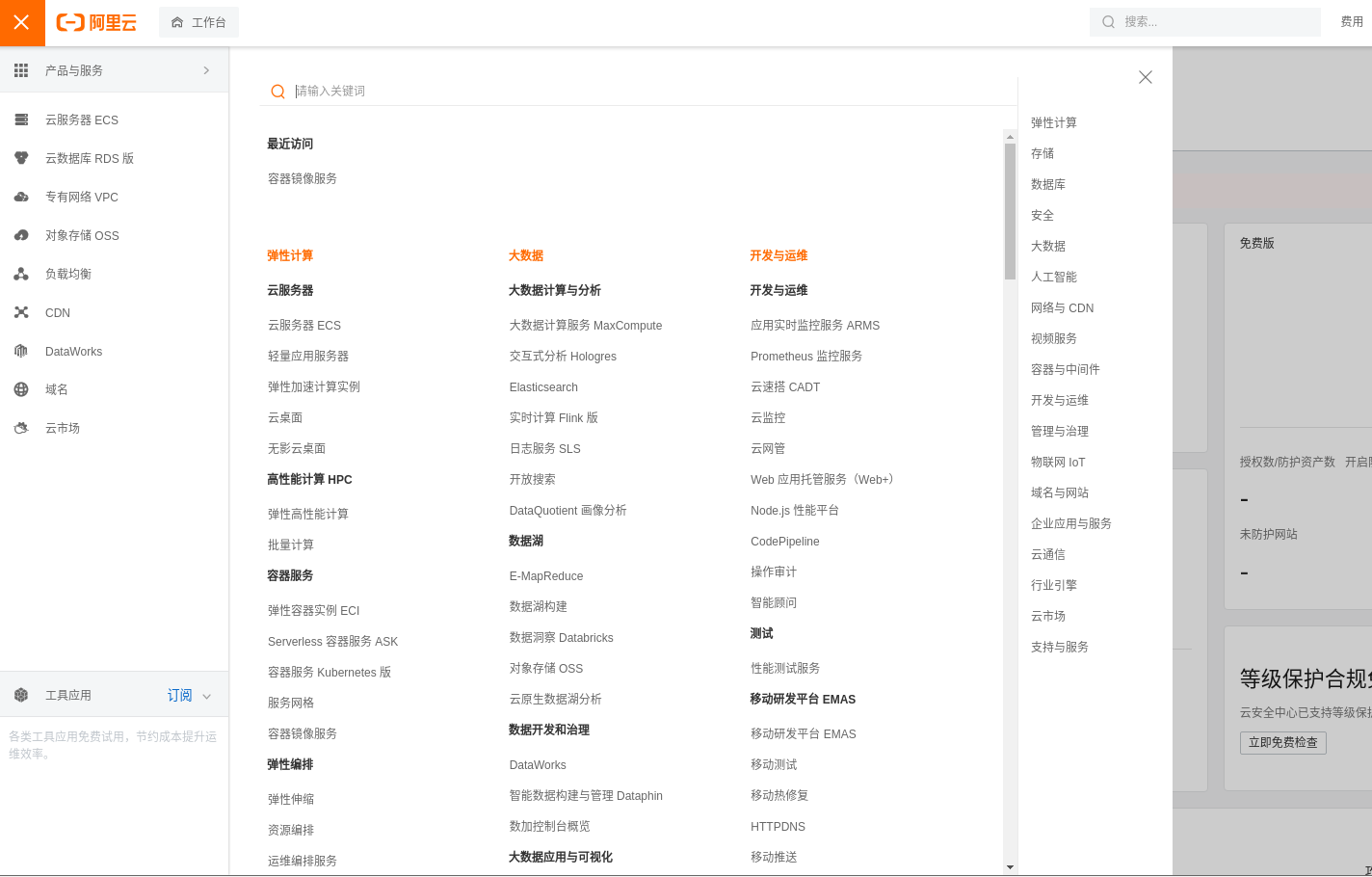The height and width of the screenshot is (877, 1372).
Task: Click the scrollbar down arrow
Action: click(1010, 867)
